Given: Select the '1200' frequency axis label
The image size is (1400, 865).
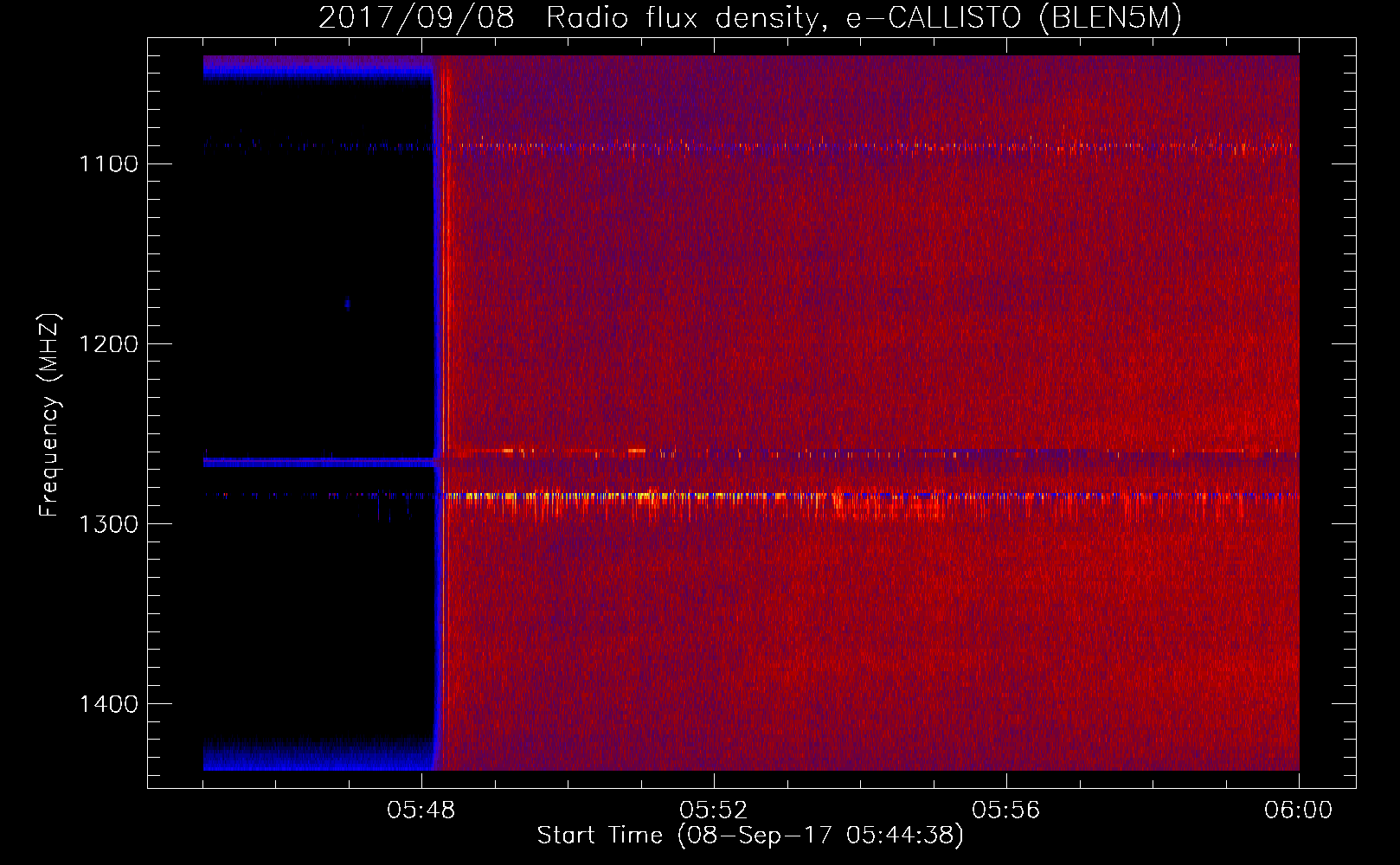Looking at the screenshot, I should 109,343.
